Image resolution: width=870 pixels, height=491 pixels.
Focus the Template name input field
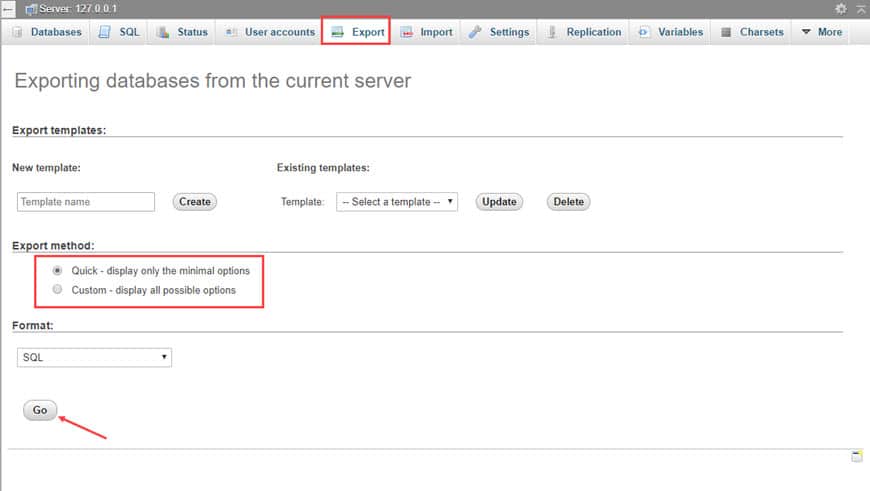(86, 202)
